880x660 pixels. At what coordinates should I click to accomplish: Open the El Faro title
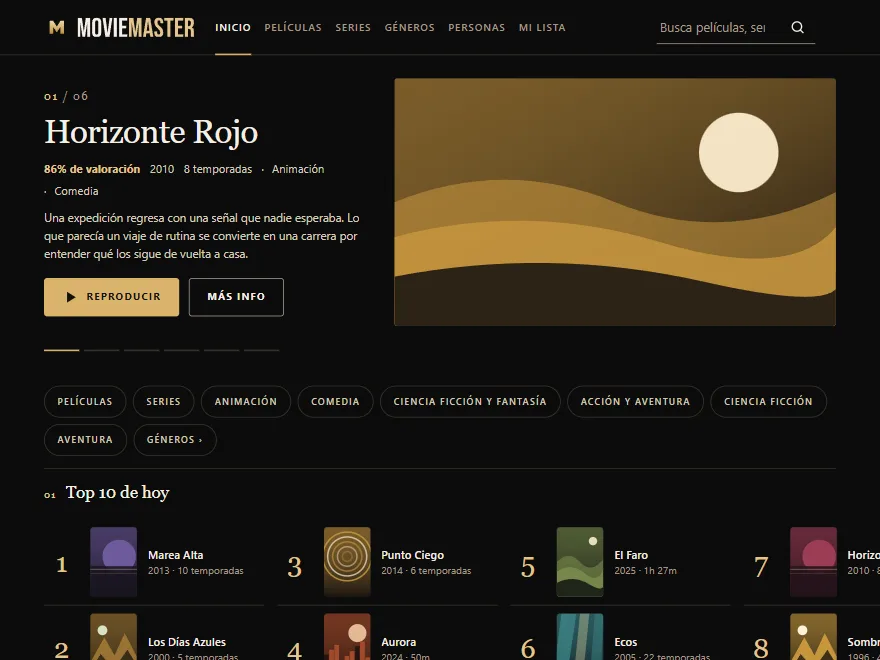pos(631,555)
